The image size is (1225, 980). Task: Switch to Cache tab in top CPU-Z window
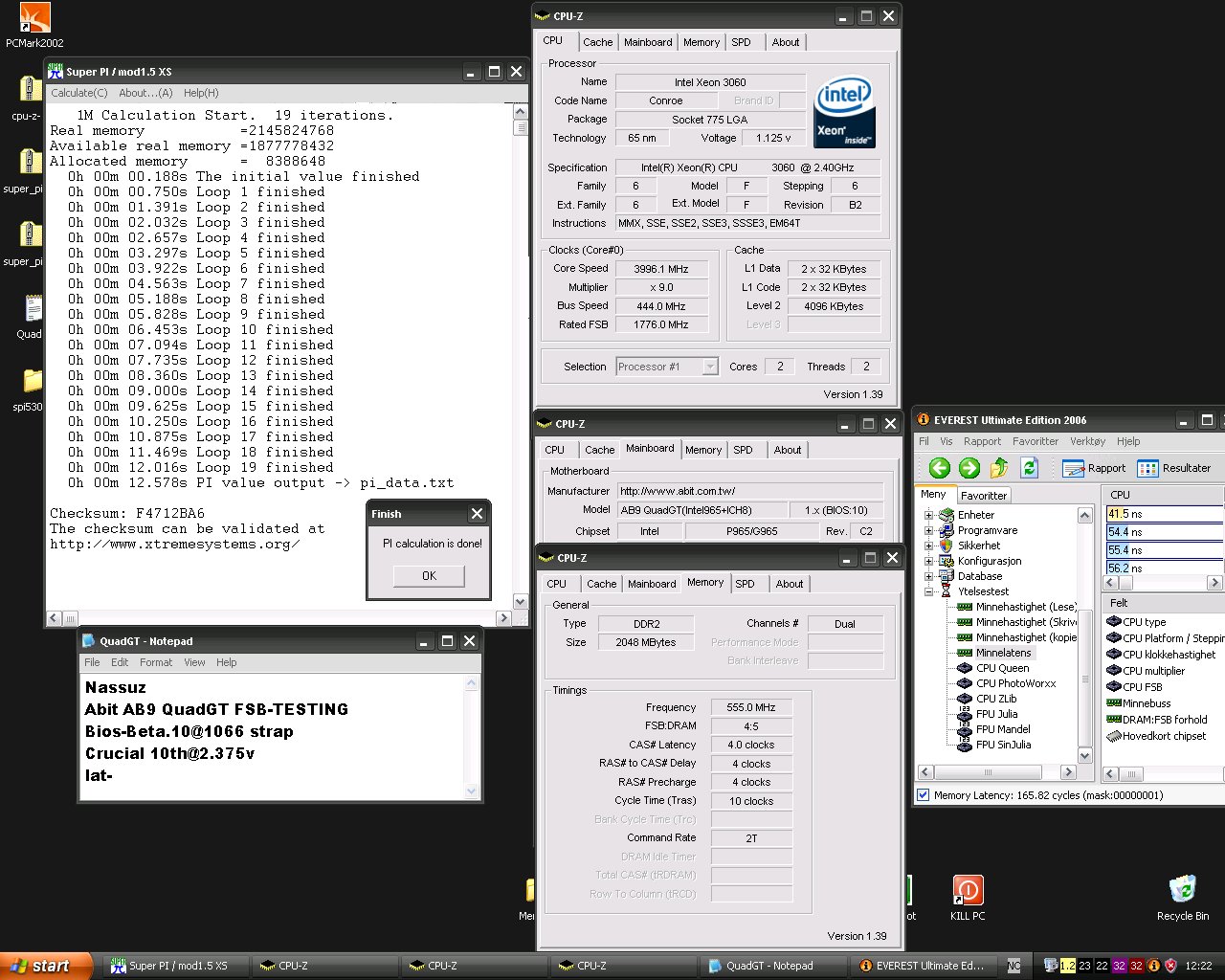point(598,42)
